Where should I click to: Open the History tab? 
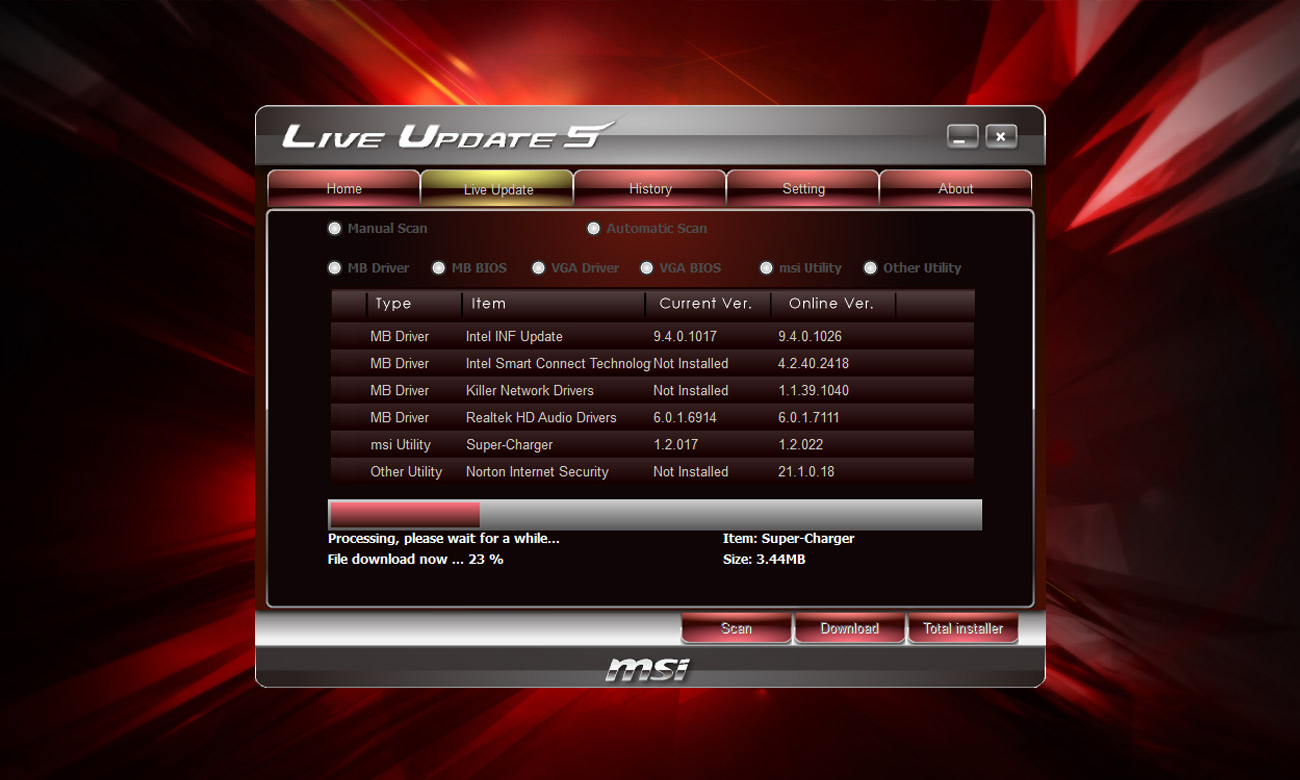click(x=650, y=188)
